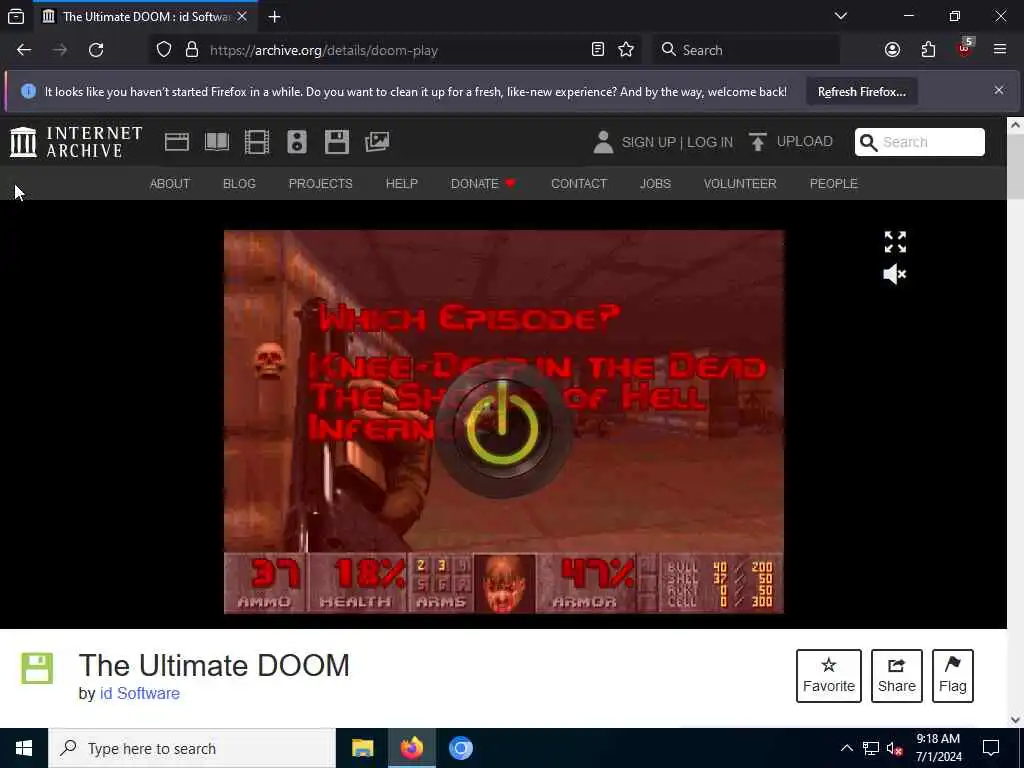Open Firefox account icon
Viewport: 1024px width, 768px height.
(892, 50)
